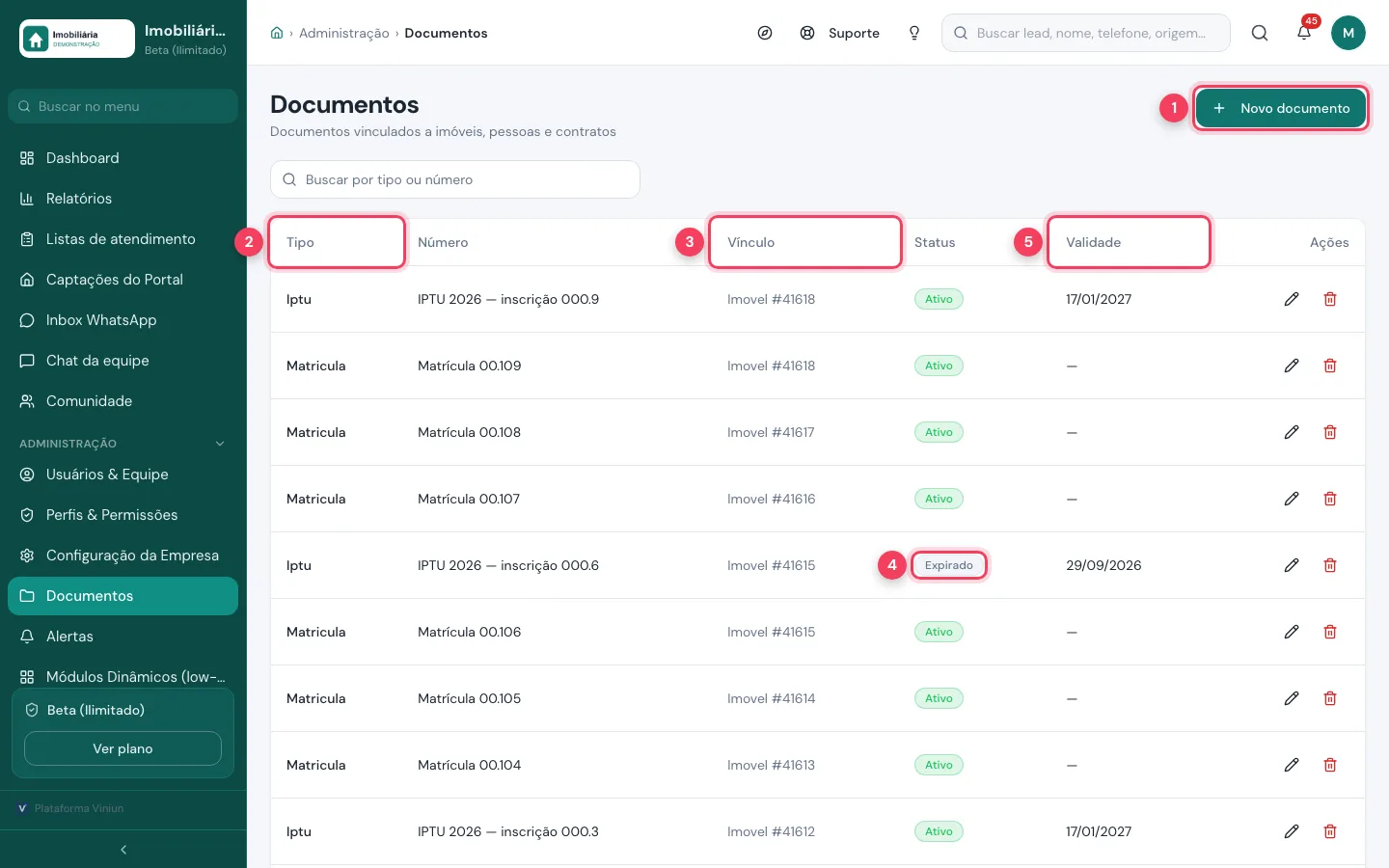1389x868 pixels.
Task: Edit the Matrícula 00.109 document
Action: 1292,366
